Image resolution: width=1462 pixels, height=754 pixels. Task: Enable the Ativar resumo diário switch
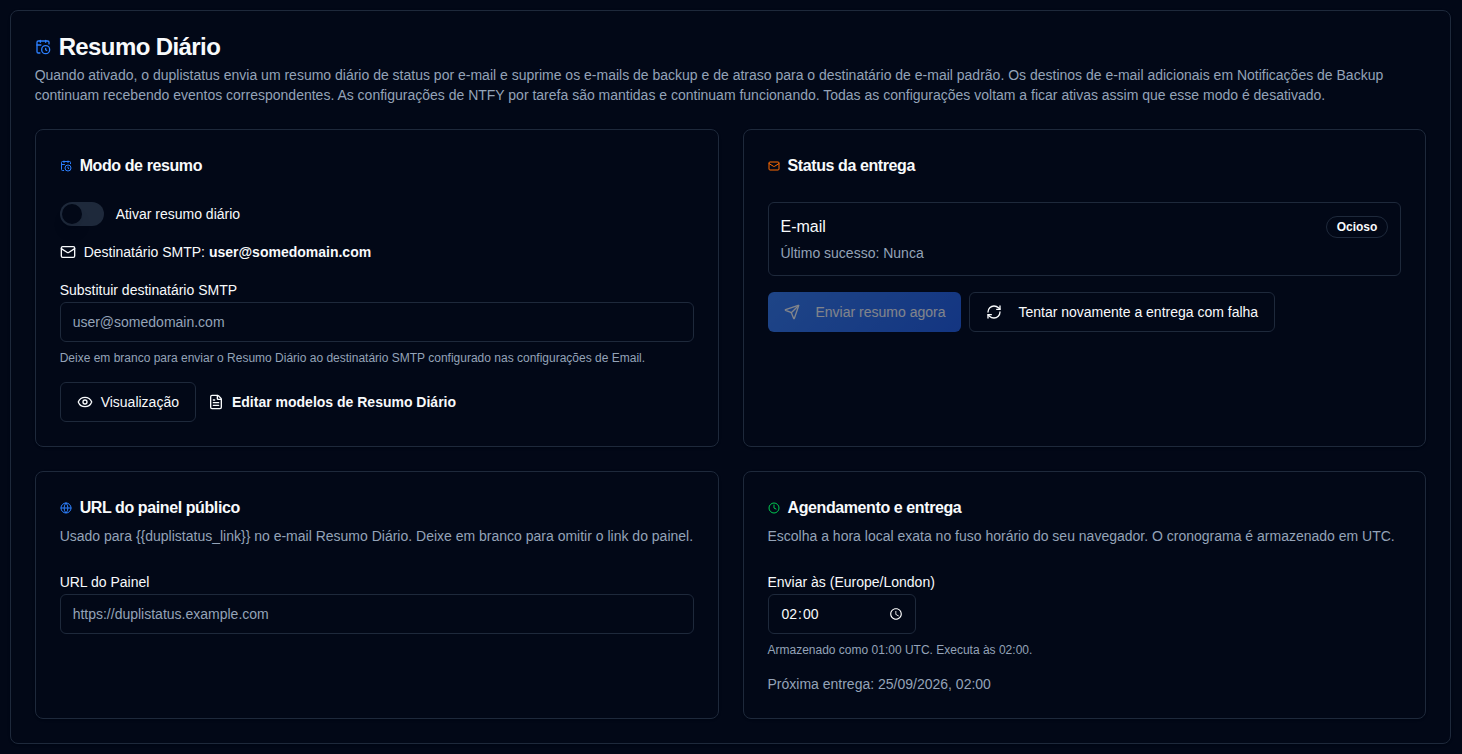(x=82, y=214)
